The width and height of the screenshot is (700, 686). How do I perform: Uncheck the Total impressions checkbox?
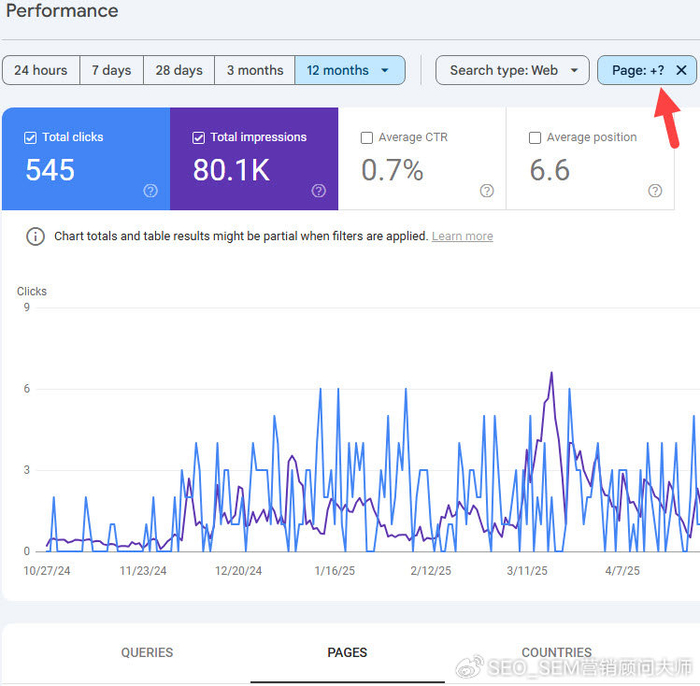coord(199,138)
